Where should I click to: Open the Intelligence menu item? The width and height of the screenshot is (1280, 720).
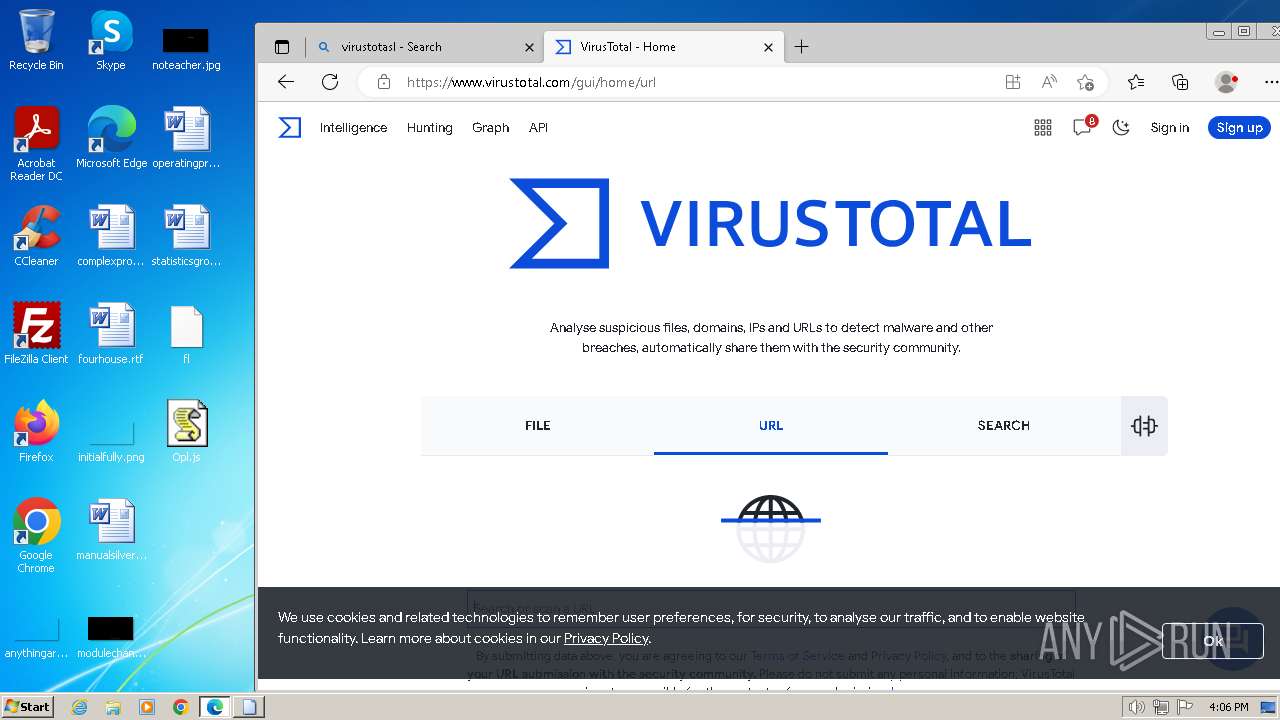353,127
